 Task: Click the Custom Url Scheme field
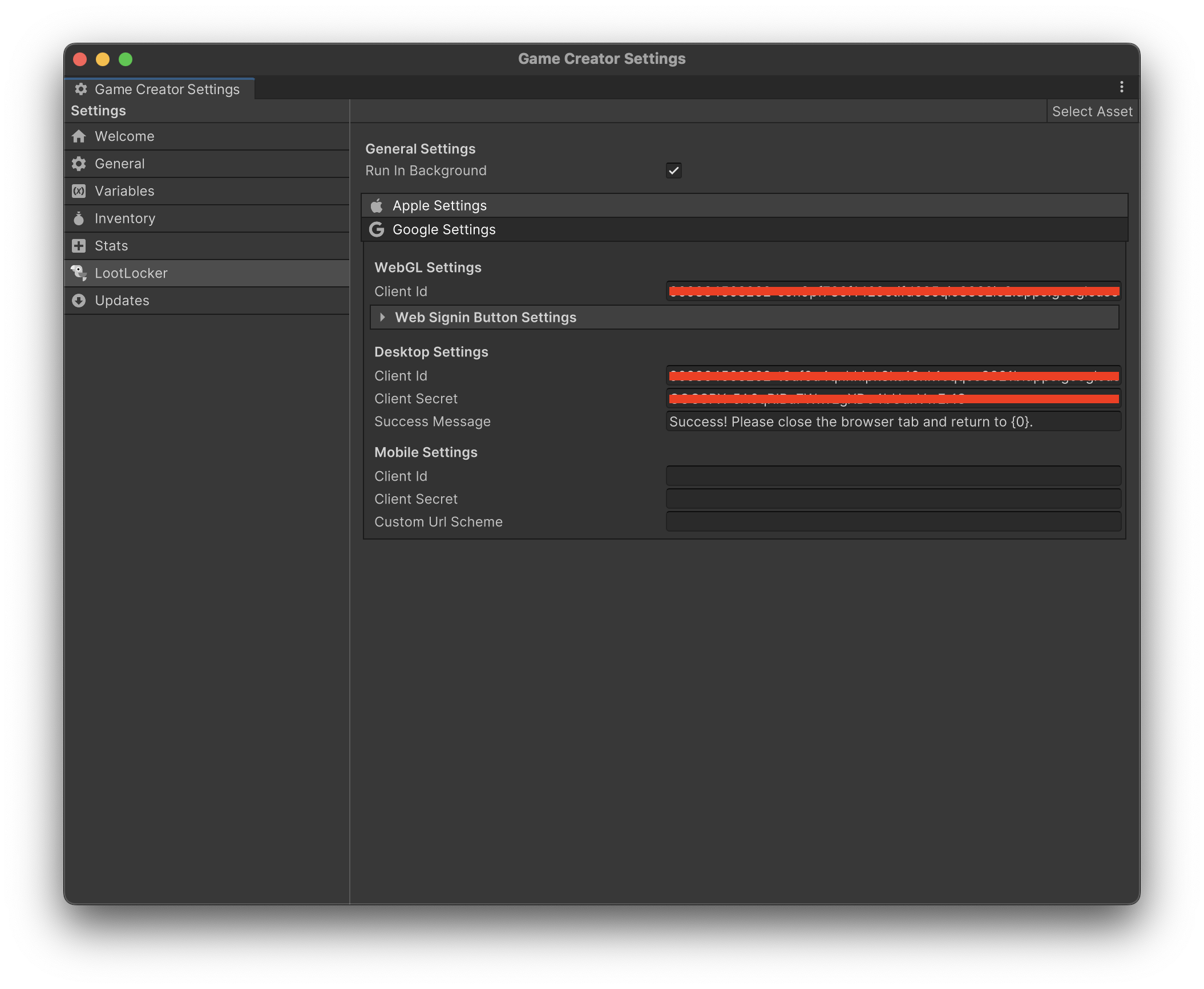click(x=893, y=521)
